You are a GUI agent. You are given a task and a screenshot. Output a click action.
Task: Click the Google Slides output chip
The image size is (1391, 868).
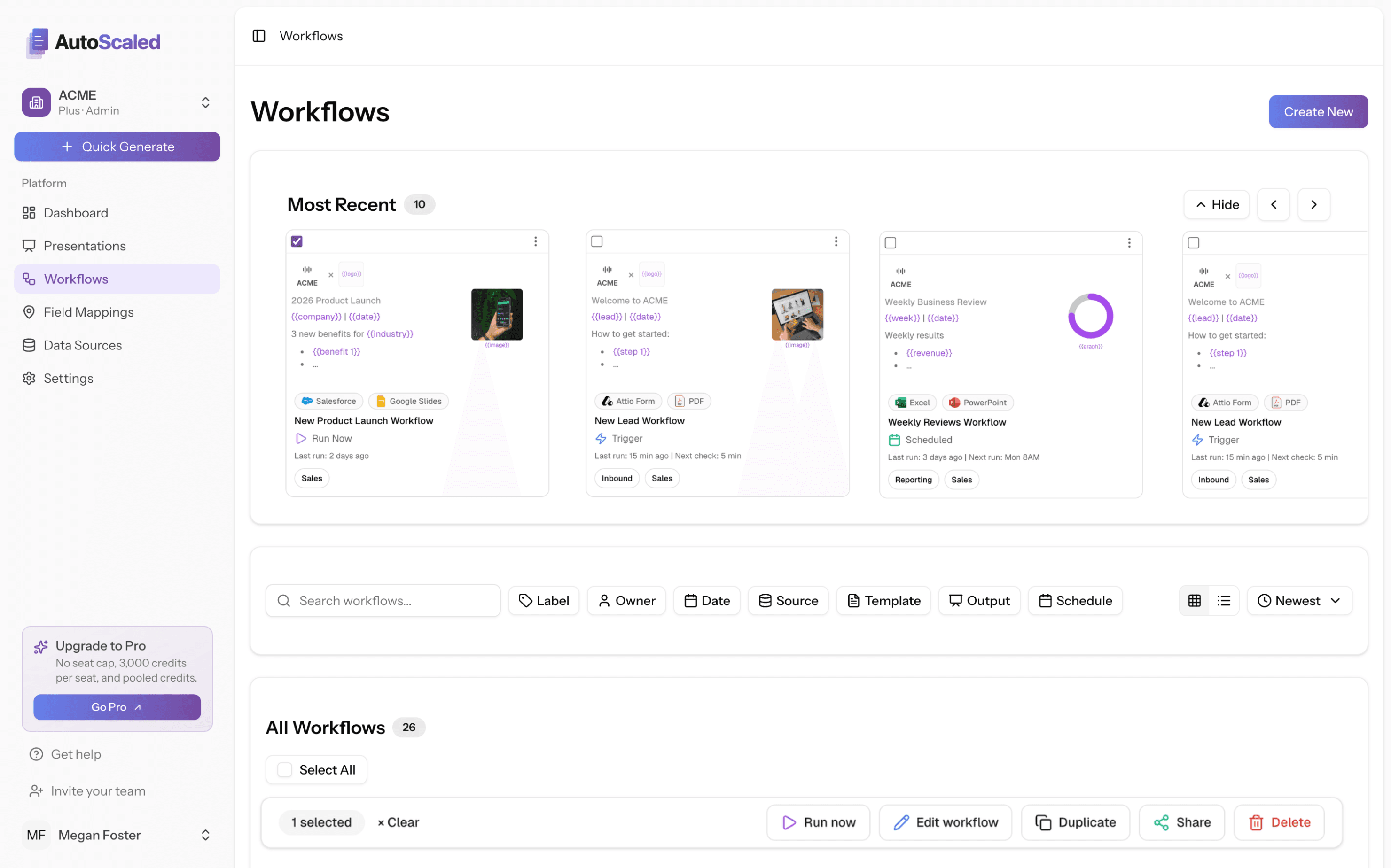[x=408, y=401]
